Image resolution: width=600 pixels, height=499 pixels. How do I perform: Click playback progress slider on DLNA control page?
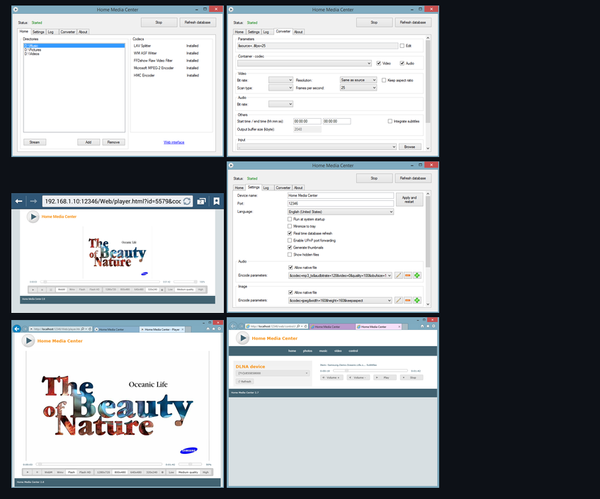[x=370, y=370]
